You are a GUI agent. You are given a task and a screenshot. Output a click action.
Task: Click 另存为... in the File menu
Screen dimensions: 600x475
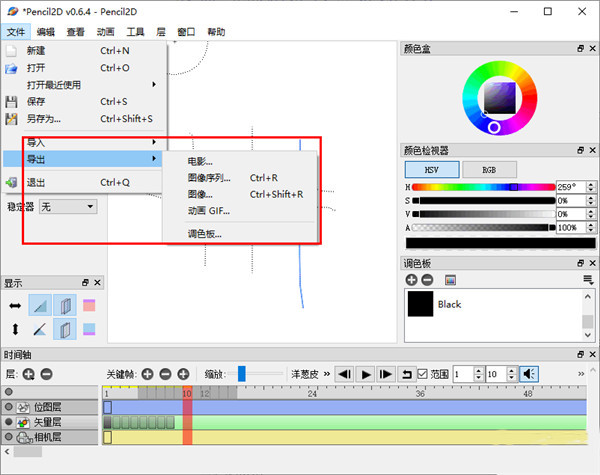tap(43, 118)
